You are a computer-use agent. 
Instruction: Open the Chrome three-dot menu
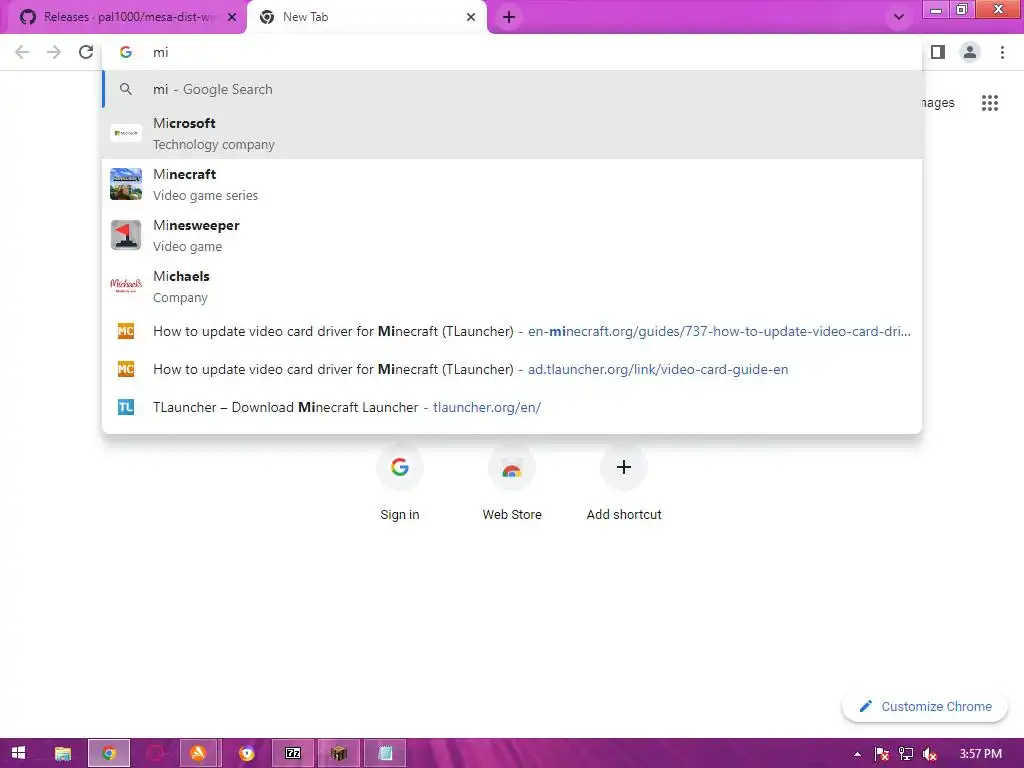pyautogui.click(x=1002, y=52)
